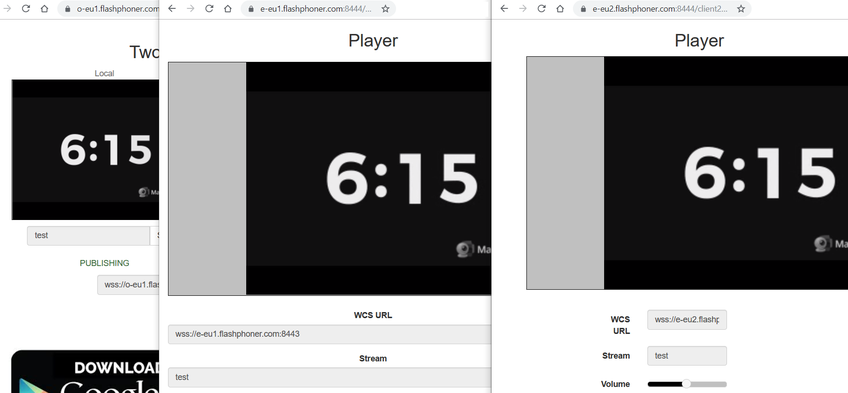Go forward in the e-eu1 Player window

tap(190, 9)
